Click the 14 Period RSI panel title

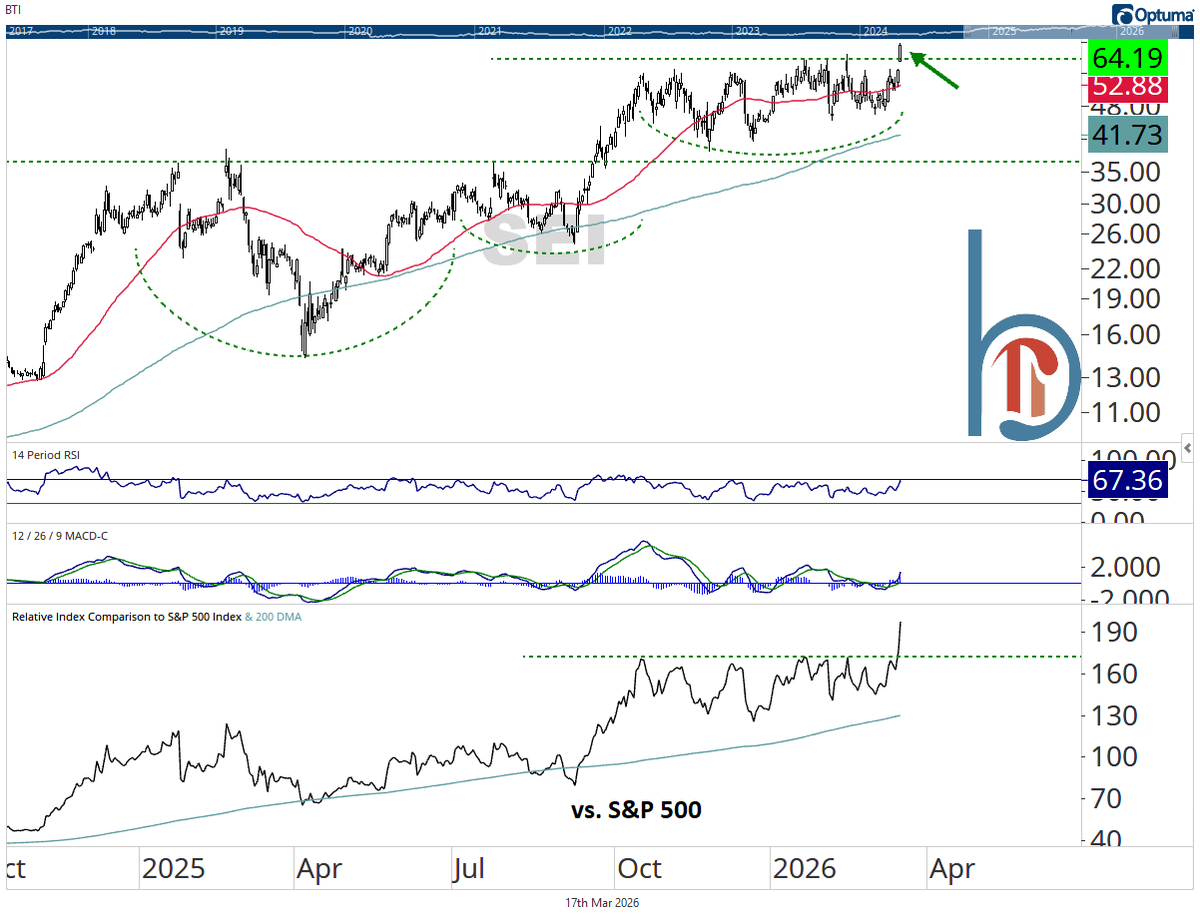click(x=45, y=455)
